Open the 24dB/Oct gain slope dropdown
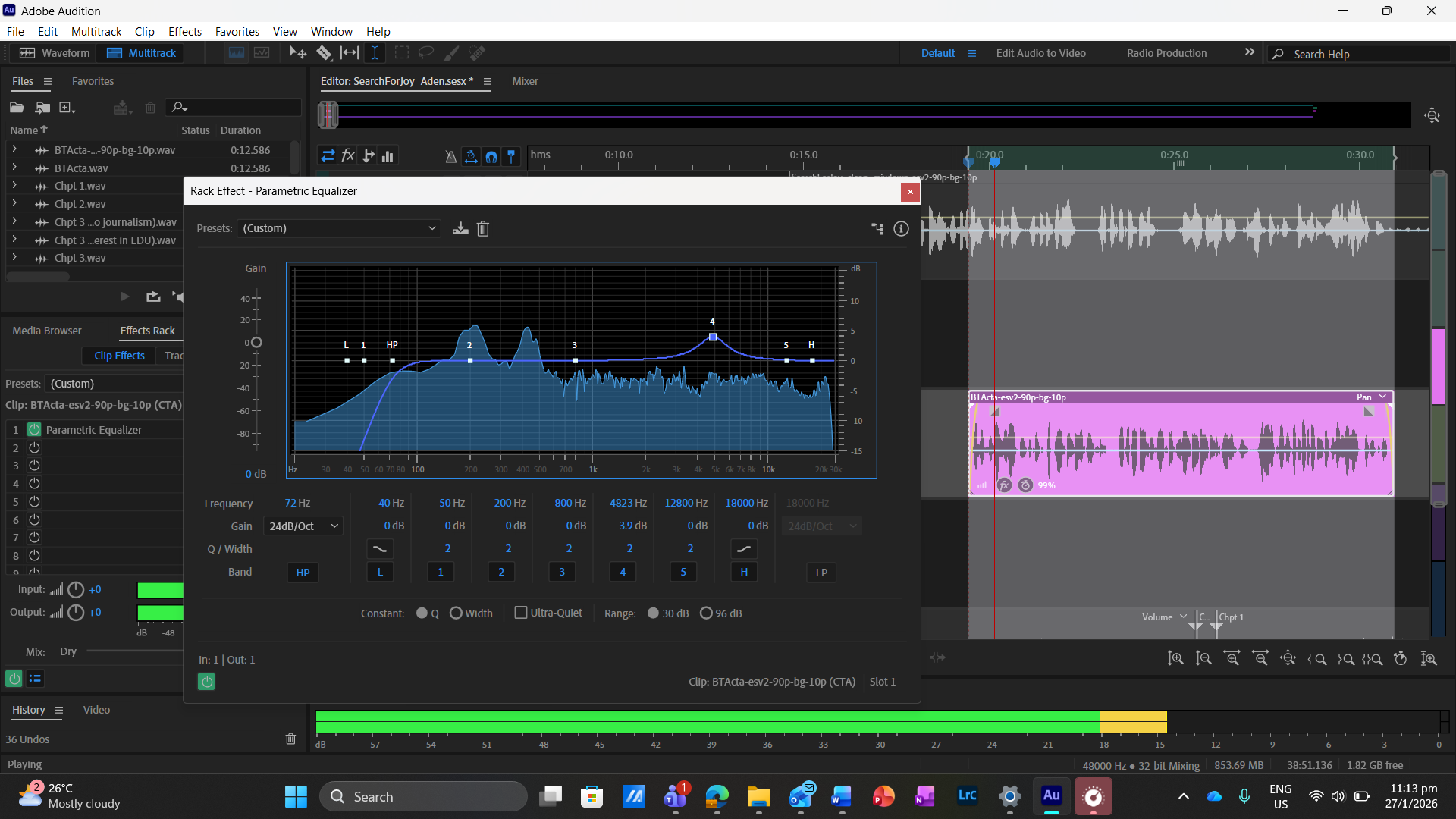The width and height of the screenshot is (1456, 819). 303,526
